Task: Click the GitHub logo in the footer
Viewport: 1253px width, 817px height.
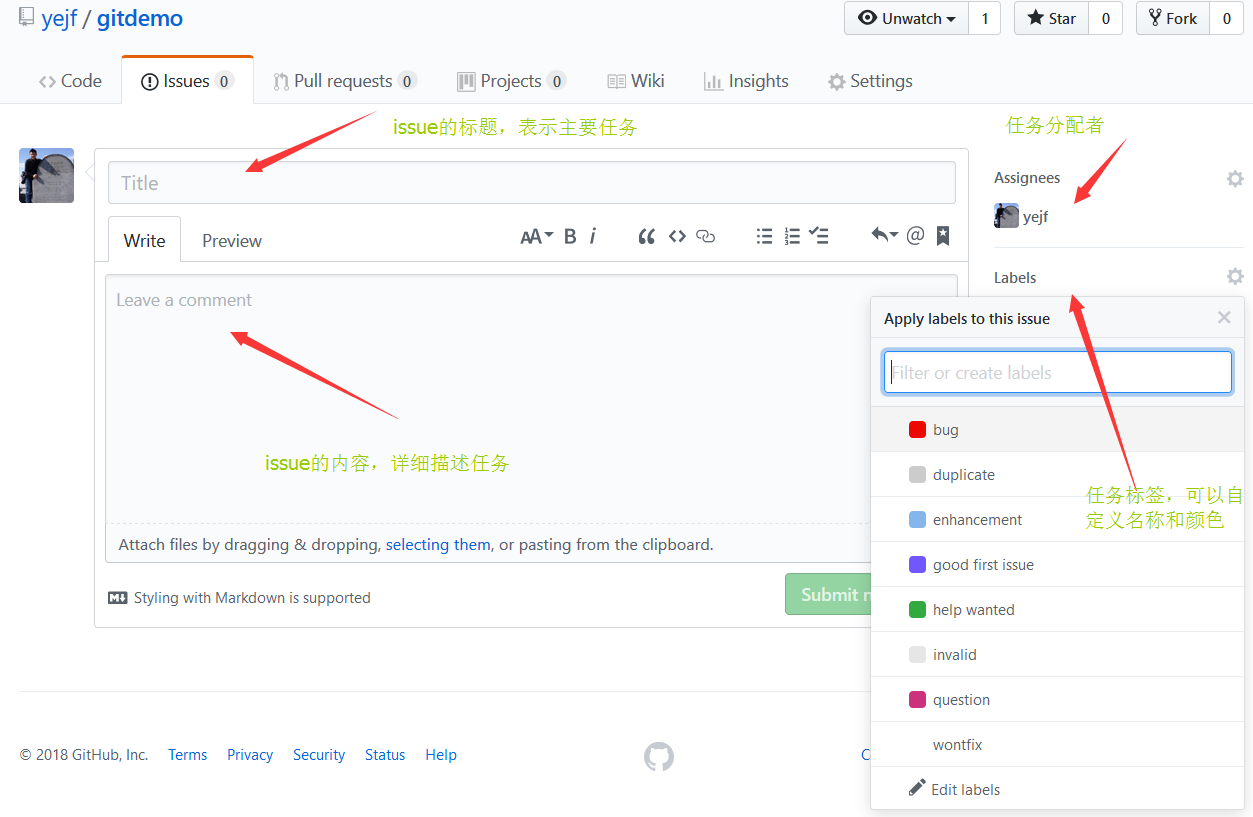Action: click(659, 756)
